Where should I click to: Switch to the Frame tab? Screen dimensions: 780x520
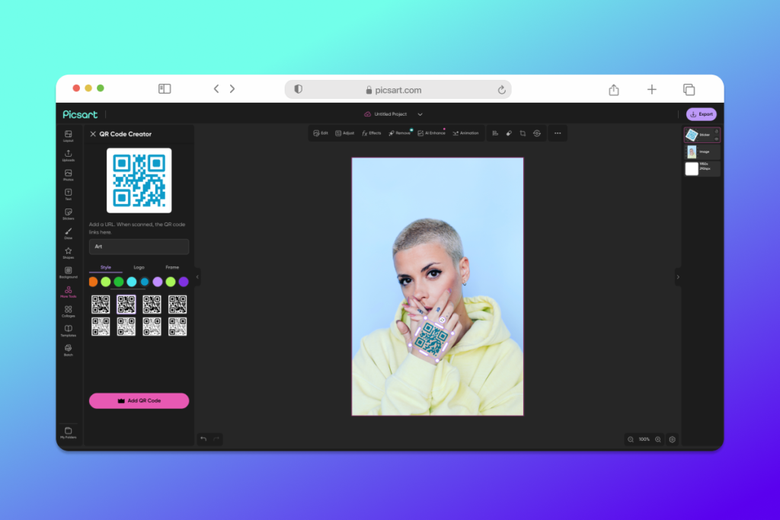point(172,267)
